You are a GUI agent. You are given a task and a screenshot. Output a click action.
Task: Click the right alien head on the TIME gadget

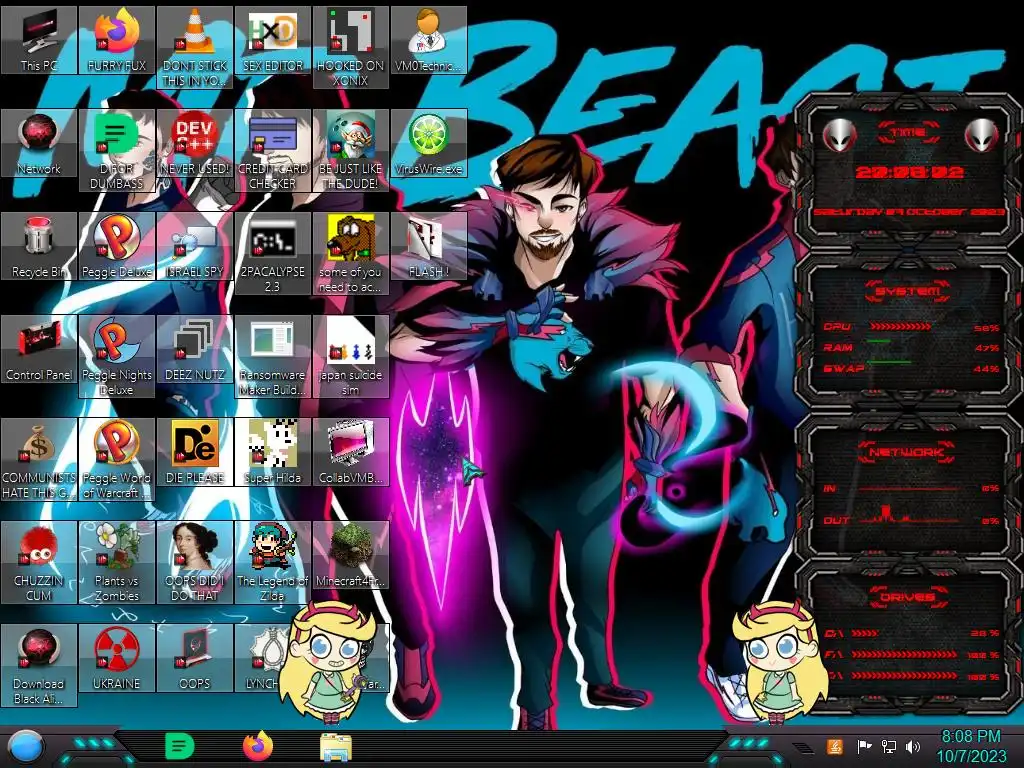pyautogui.click(x=982, y=135)
